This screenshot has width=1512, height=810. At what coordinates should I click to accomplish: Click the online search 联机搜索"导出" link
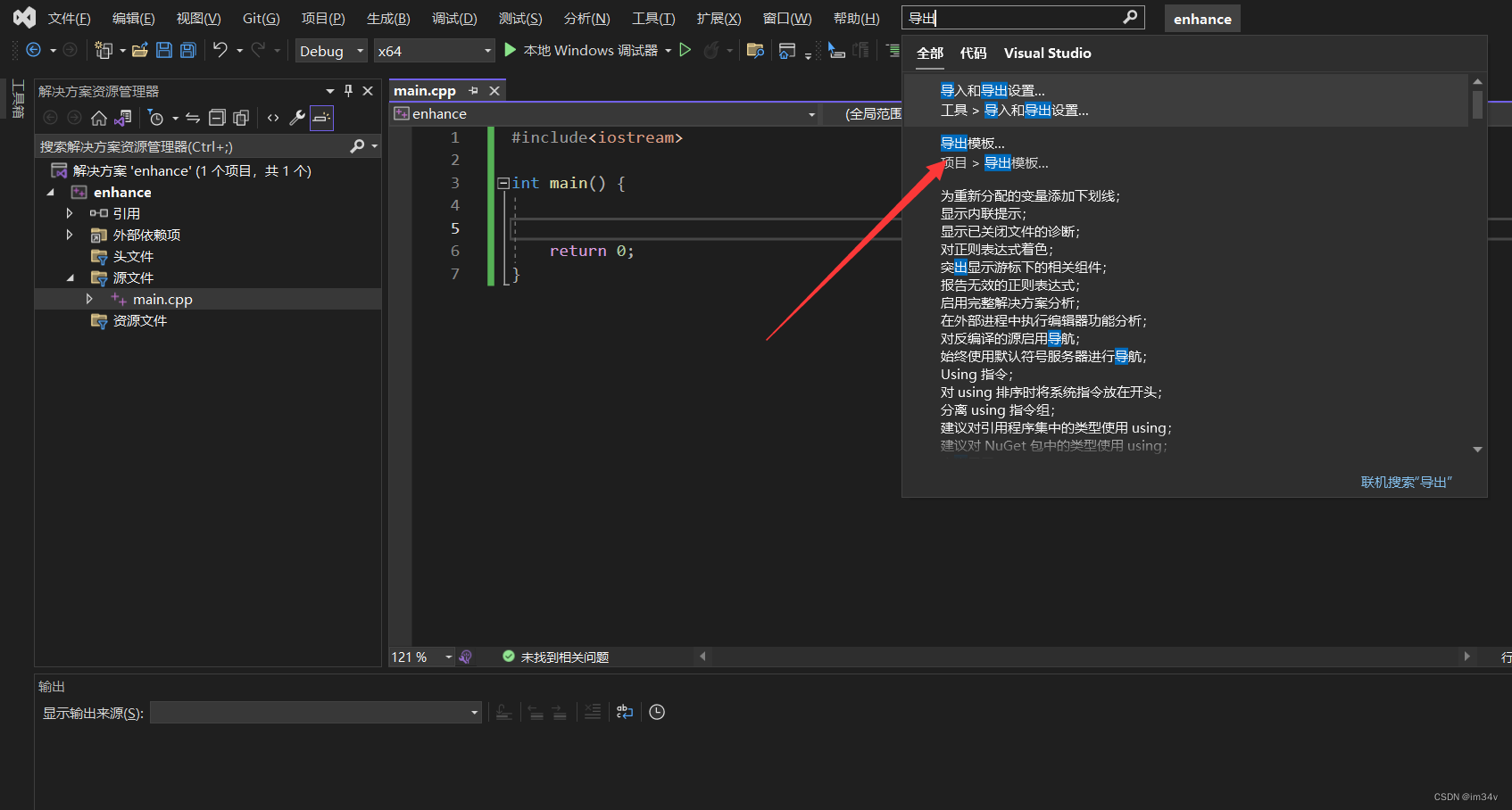click(1406, 482)
